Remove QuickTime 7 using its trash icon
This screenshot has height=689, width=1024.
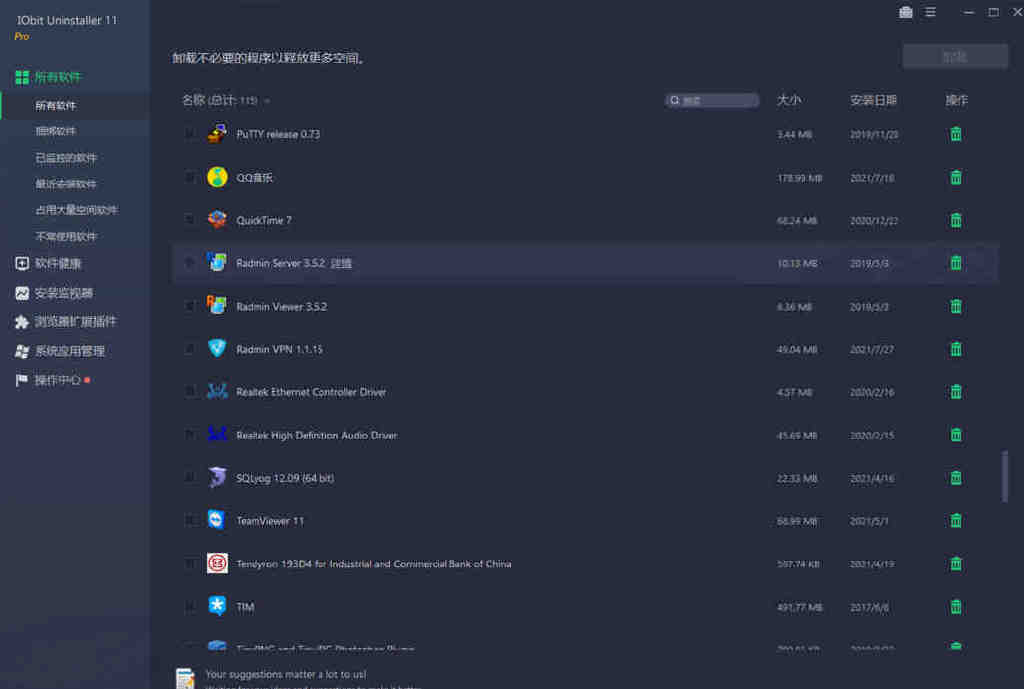pos(955,220)
